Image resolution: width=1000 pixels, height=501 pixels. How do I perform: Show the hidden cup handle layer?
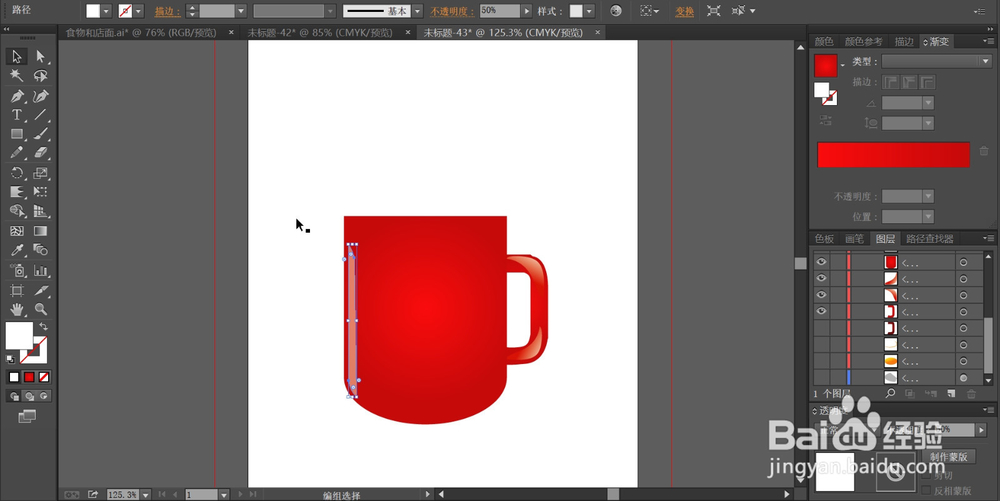[x=821, y=328]
